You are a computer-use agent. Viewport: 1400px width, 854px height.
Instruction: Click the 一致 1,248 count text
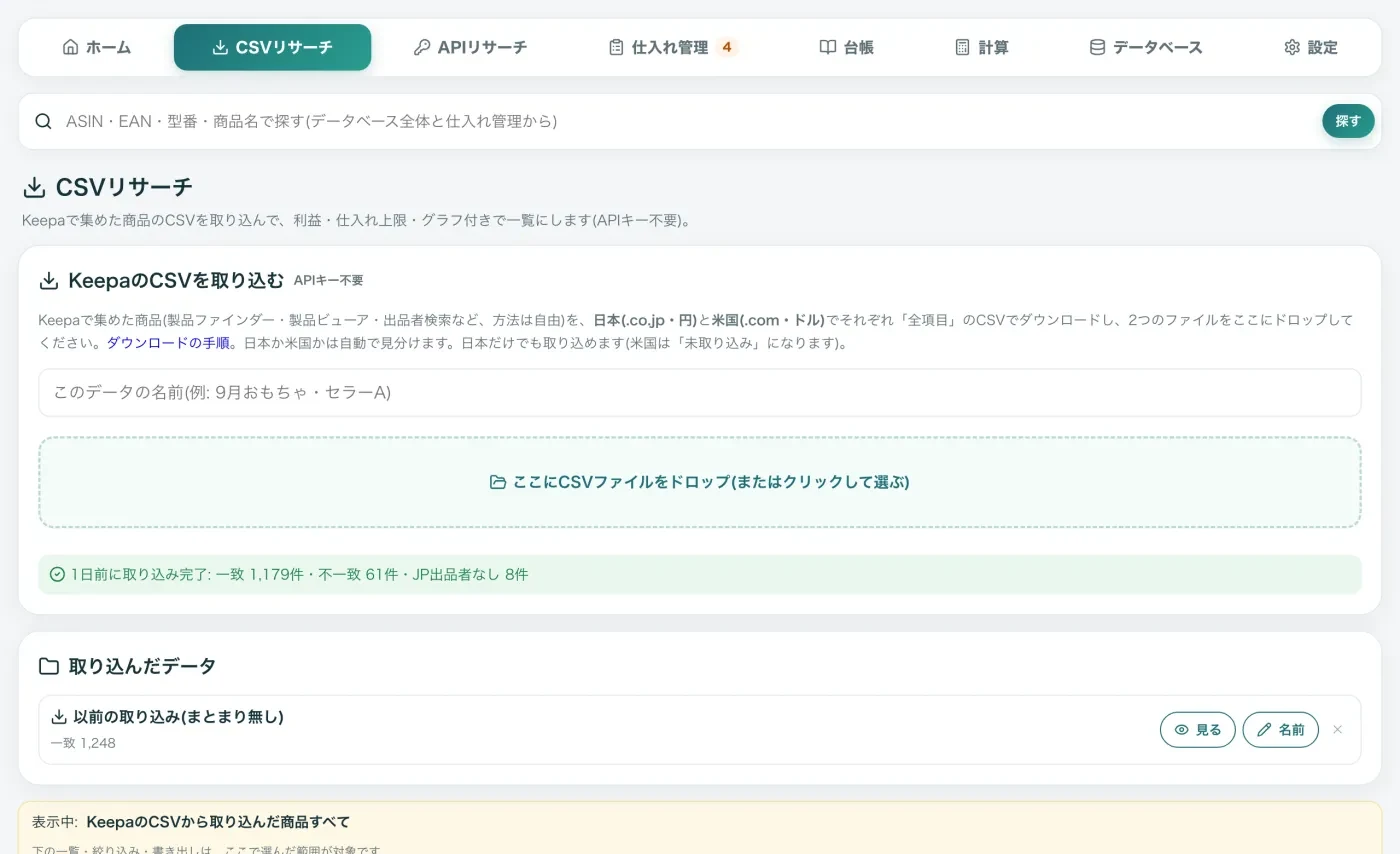[83, 743]
